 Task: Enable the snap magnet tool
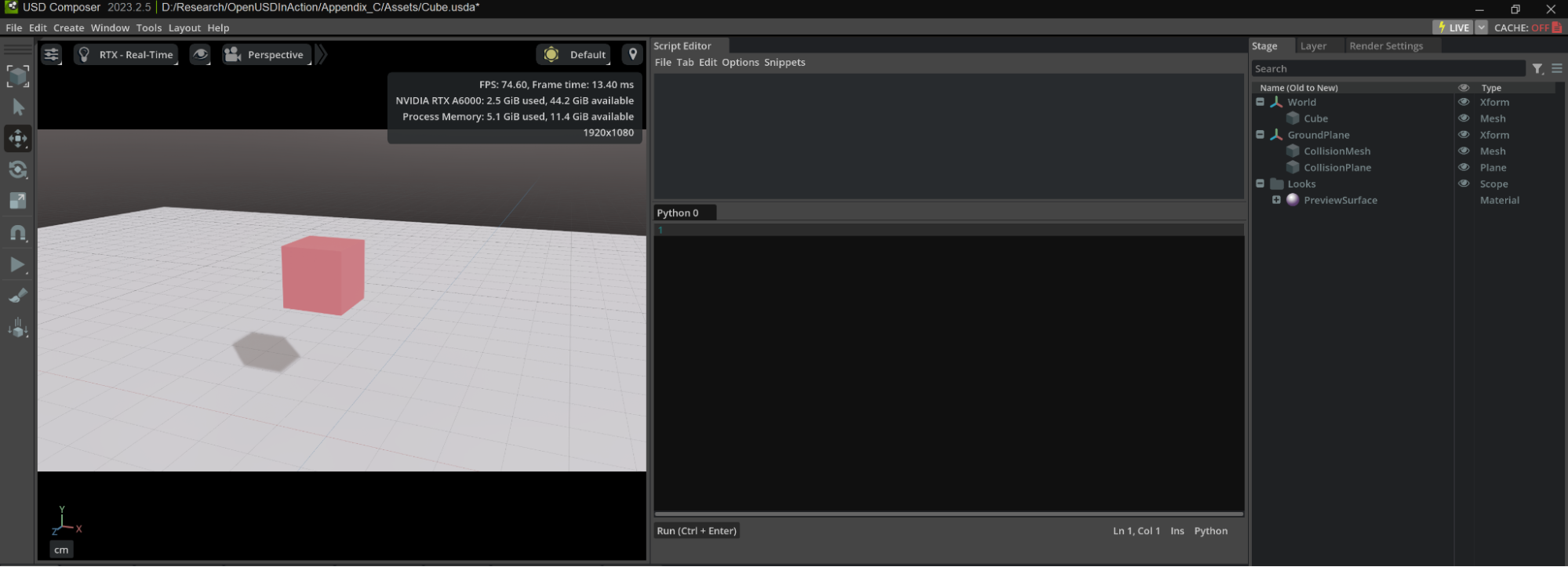click(x=18, y=233)
